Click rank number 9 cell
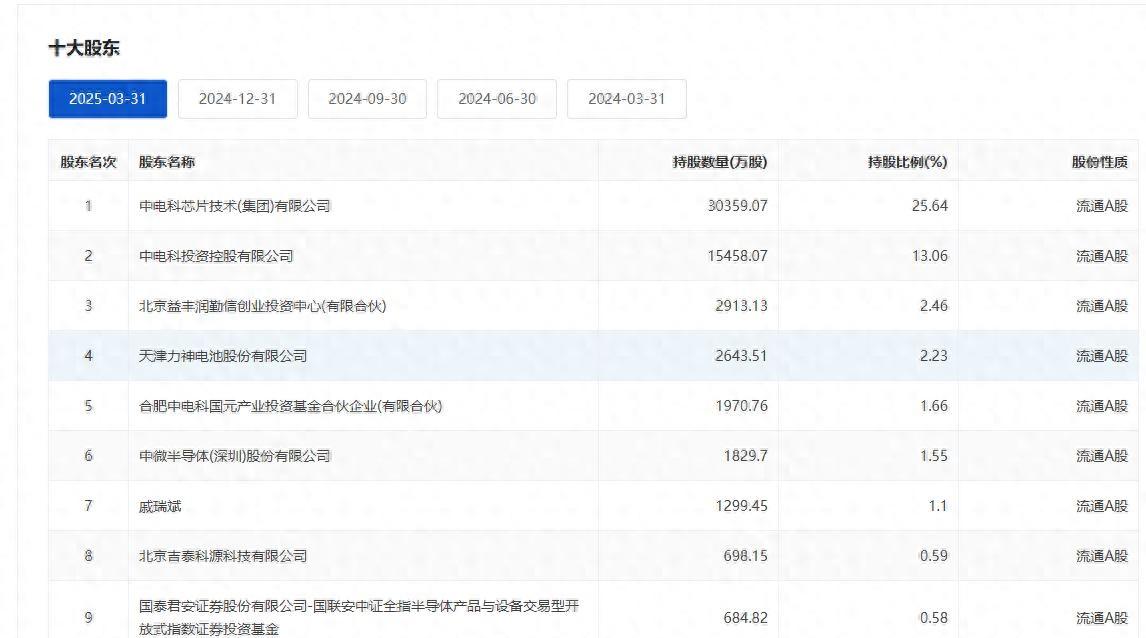 pos(88,618)
